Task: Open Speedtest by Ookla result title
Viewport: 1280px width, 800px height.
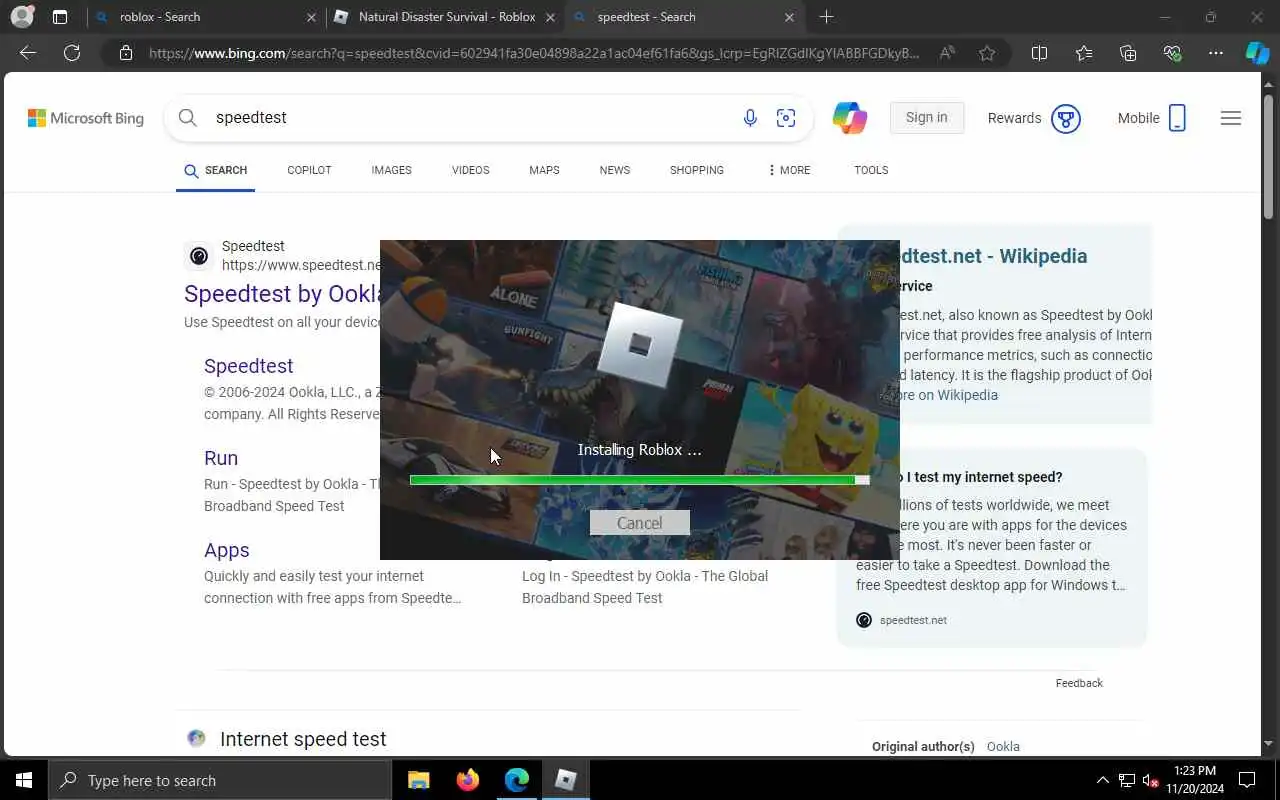Action: click(282, 294)
